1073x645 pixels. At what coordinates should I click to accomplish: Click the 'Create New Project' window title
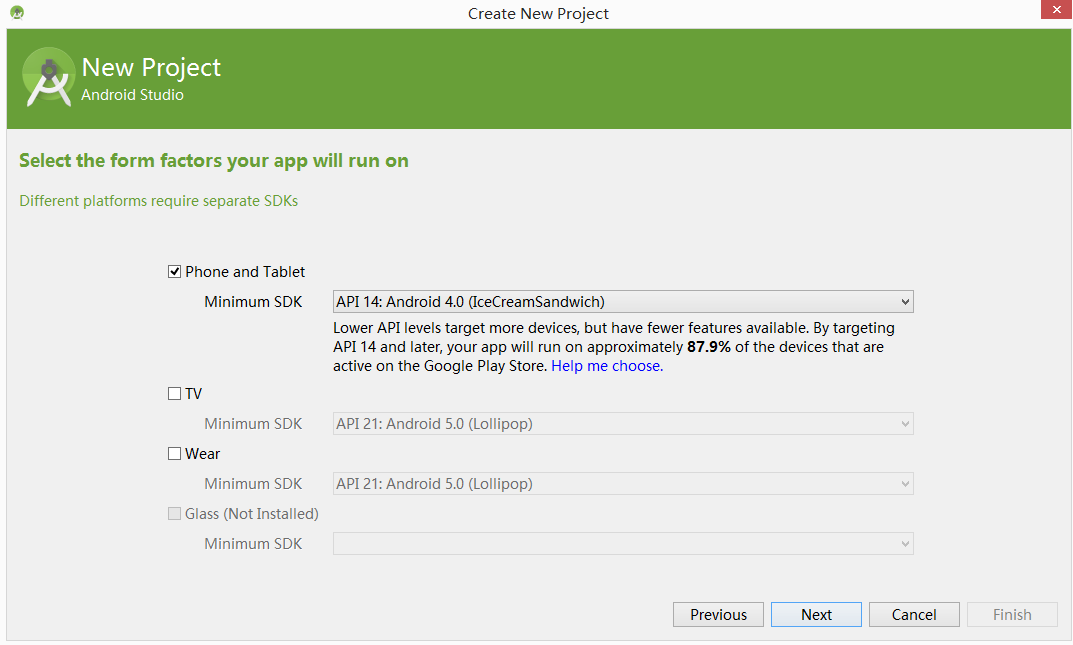[538, 13]
